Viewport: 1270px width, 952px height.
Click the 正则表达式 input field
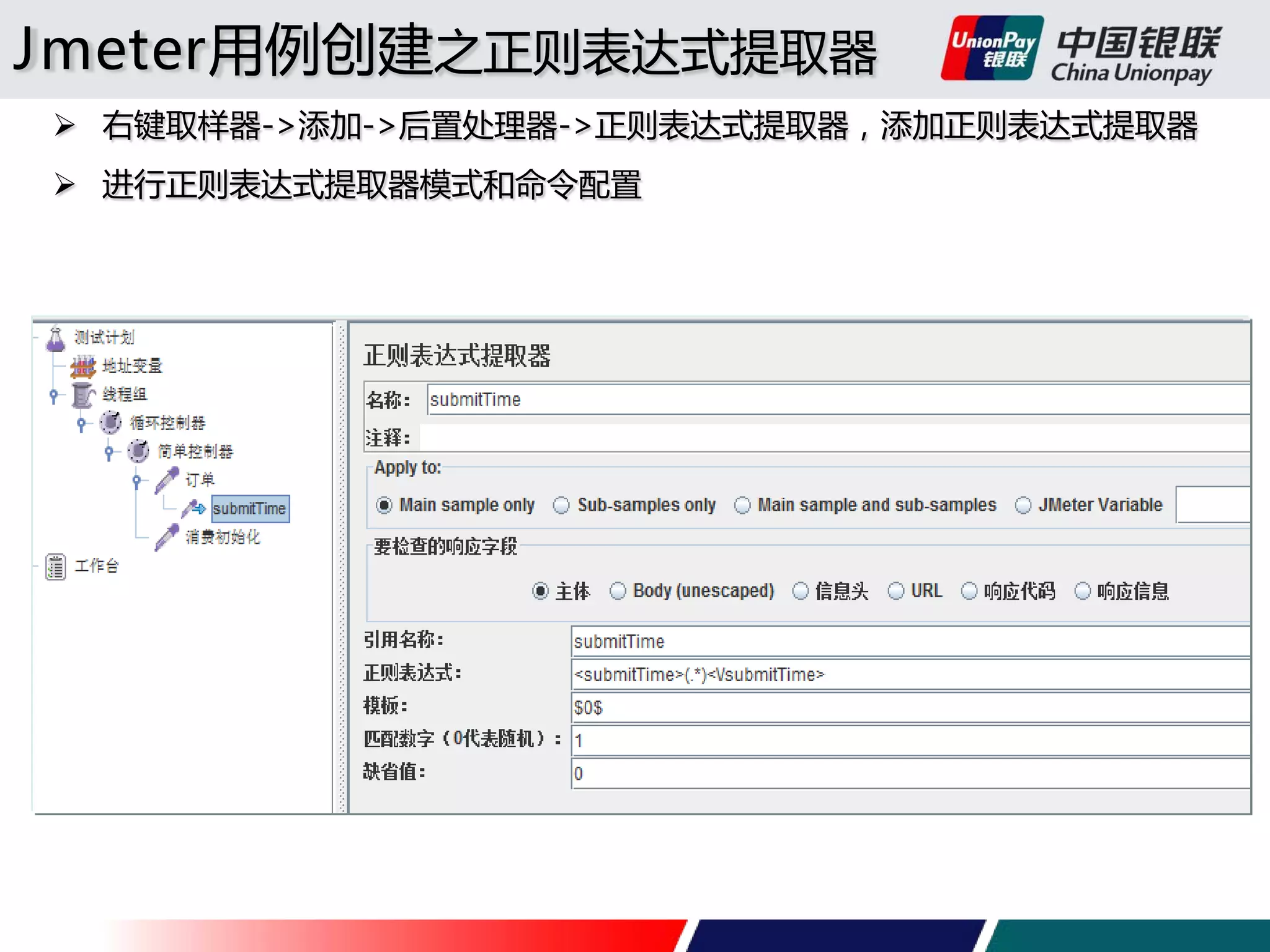tap(910, 674)
